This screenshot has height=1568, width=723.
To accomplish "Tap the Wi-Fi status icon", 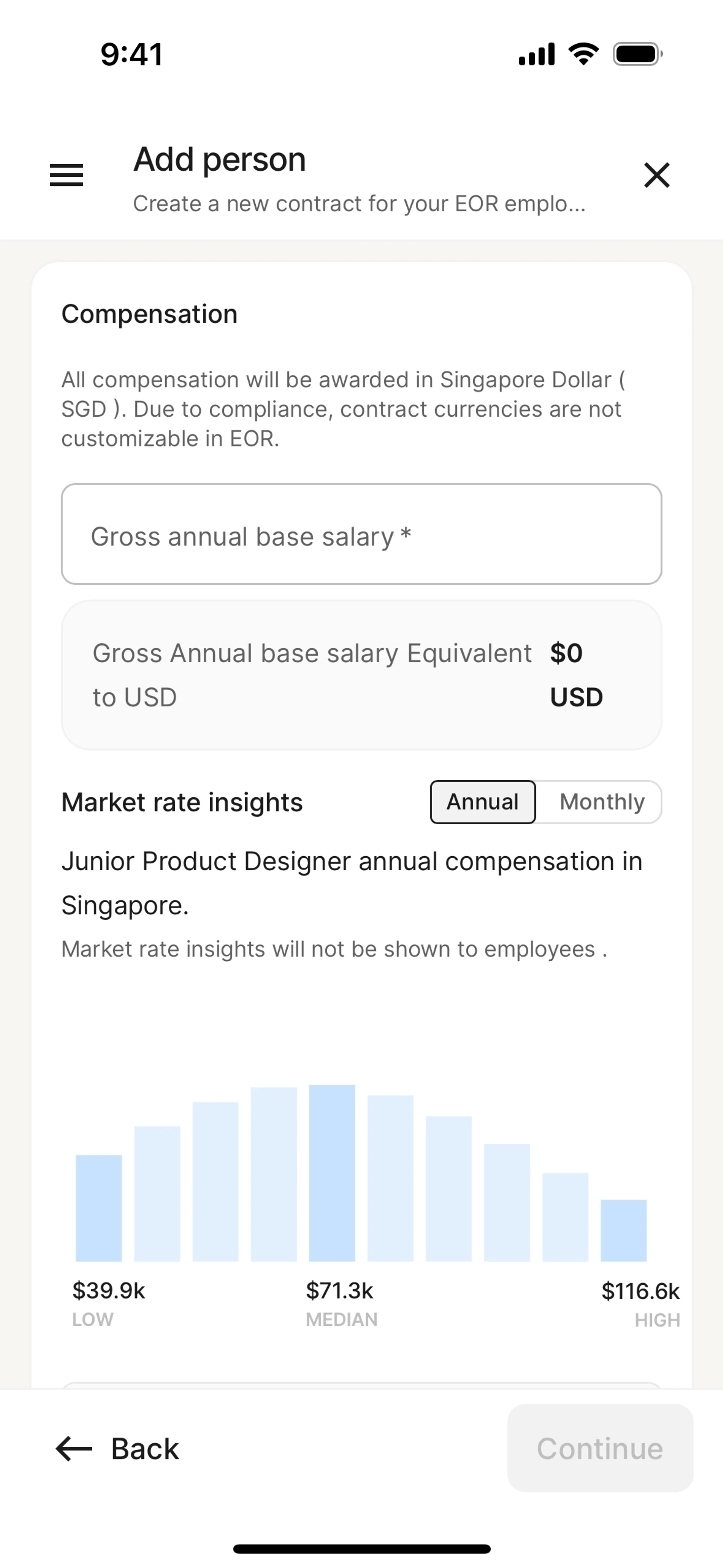I will [x=583, y=54].
